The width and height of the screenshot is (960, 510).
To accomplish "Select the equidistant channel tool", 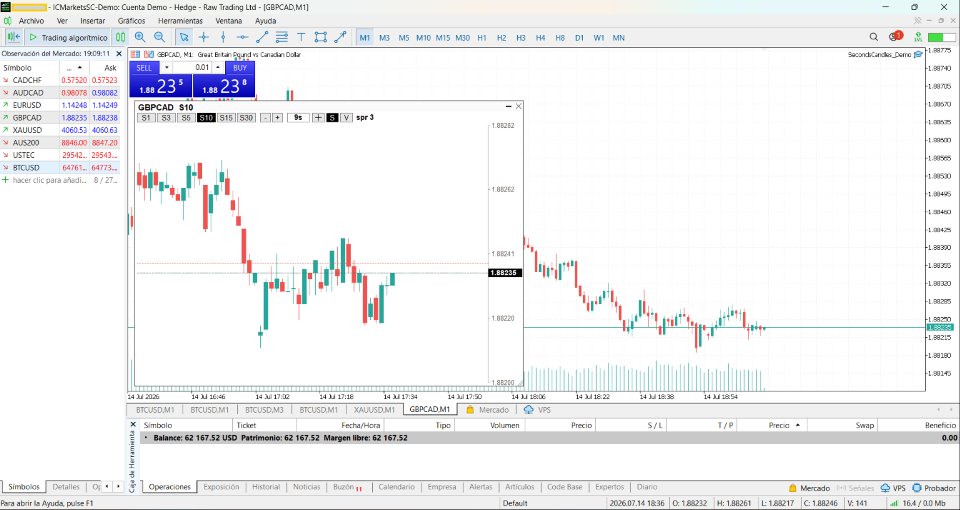I will click(282, 37).
